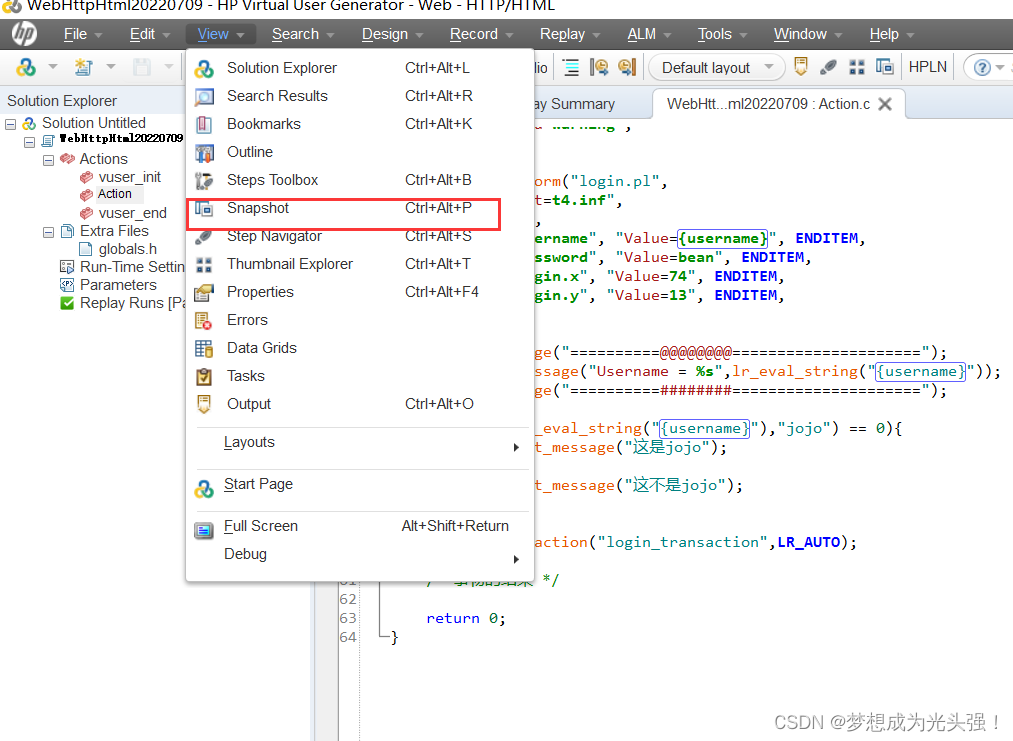
Task: Choose Search Results in View menu
Action: [359, 96]
